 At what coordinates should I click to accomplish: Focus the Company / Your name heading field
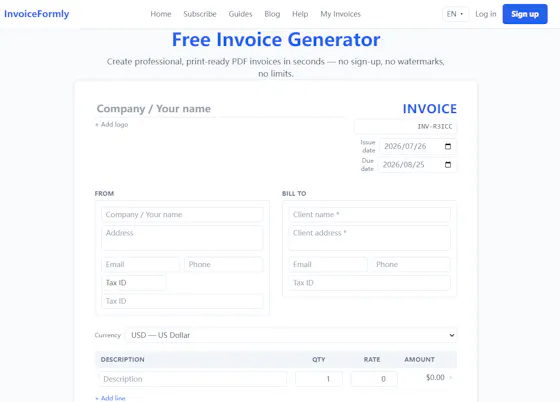[220, 109]
